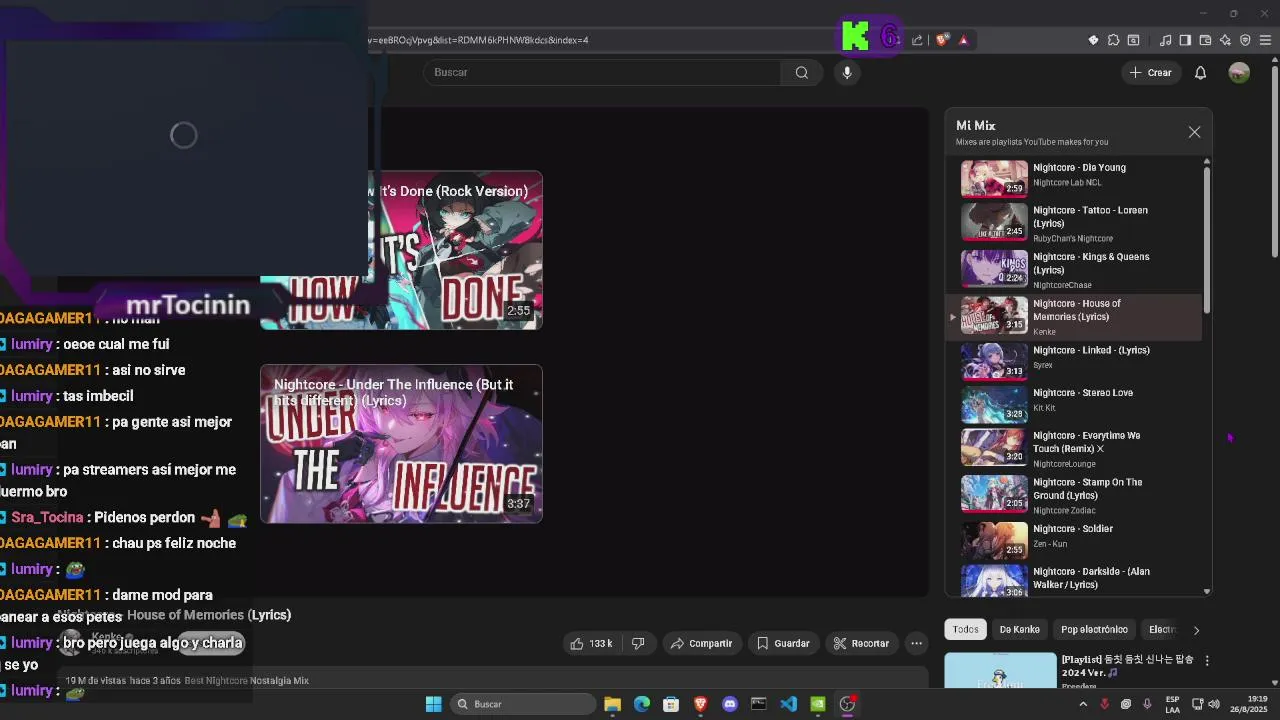
Task: Open Visual Studio Code from taskbar
Action: point(788,704)
